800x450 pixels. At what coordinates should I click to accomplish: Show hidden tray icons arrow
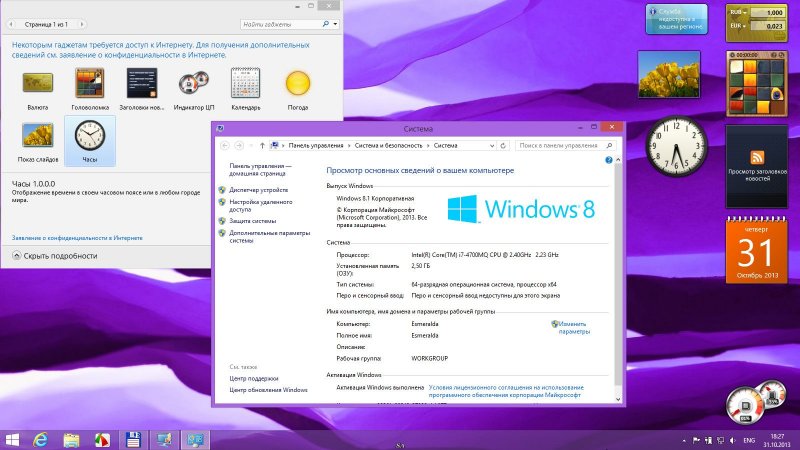[684, 440]
